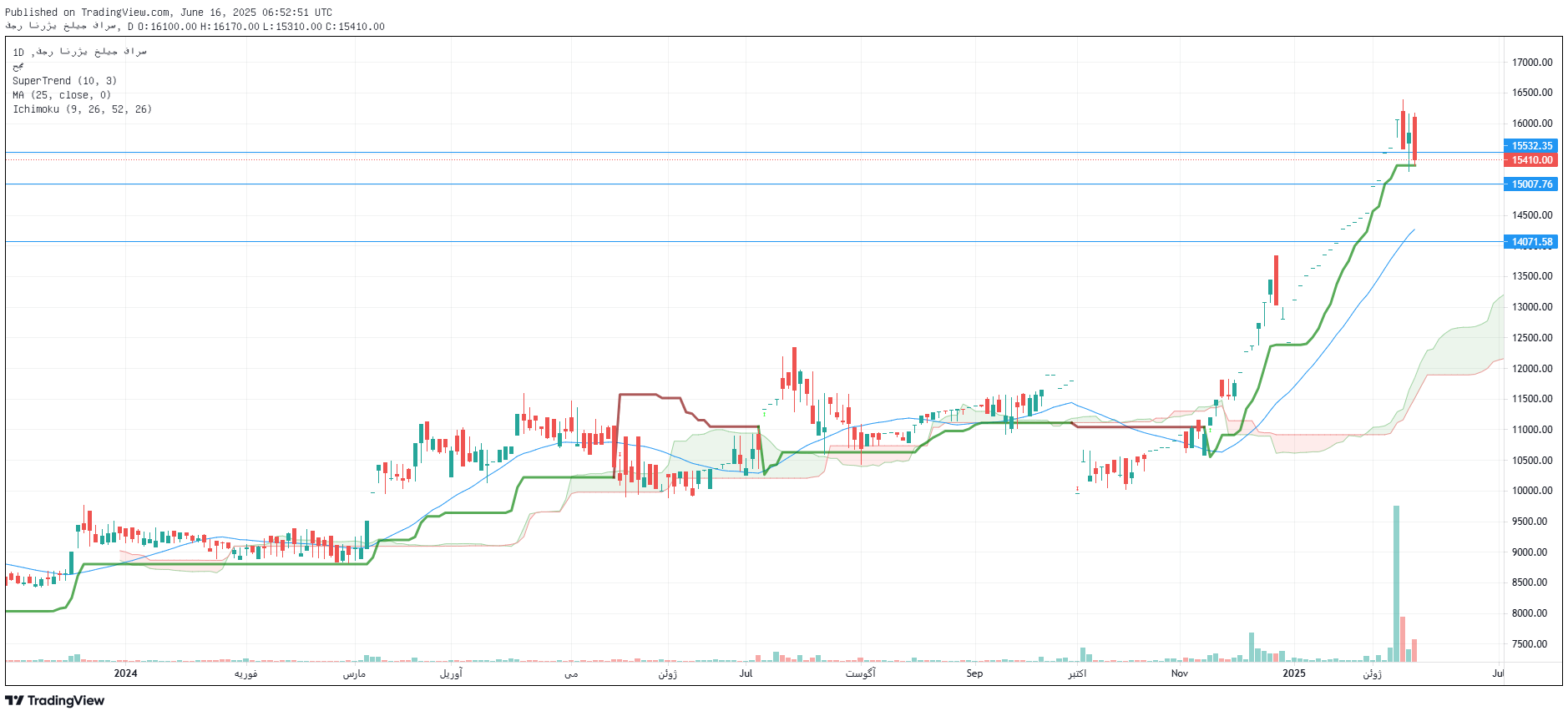
Task: Click the اکتبر label on time axis
Action: (x=1077, y=673)
